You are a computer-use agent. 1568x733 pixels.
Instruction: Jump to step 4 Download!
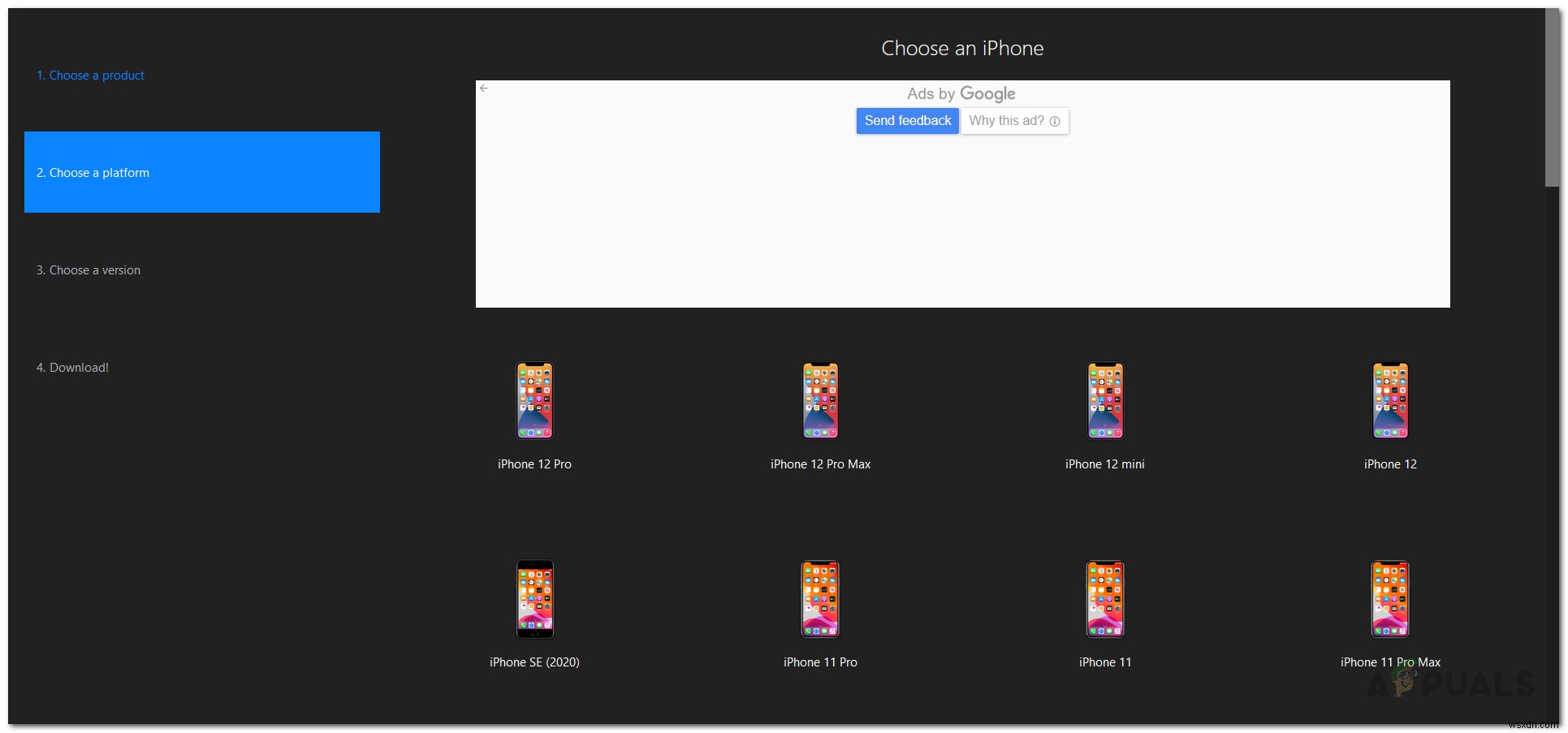pyautogui.click(x=72, y=367)
